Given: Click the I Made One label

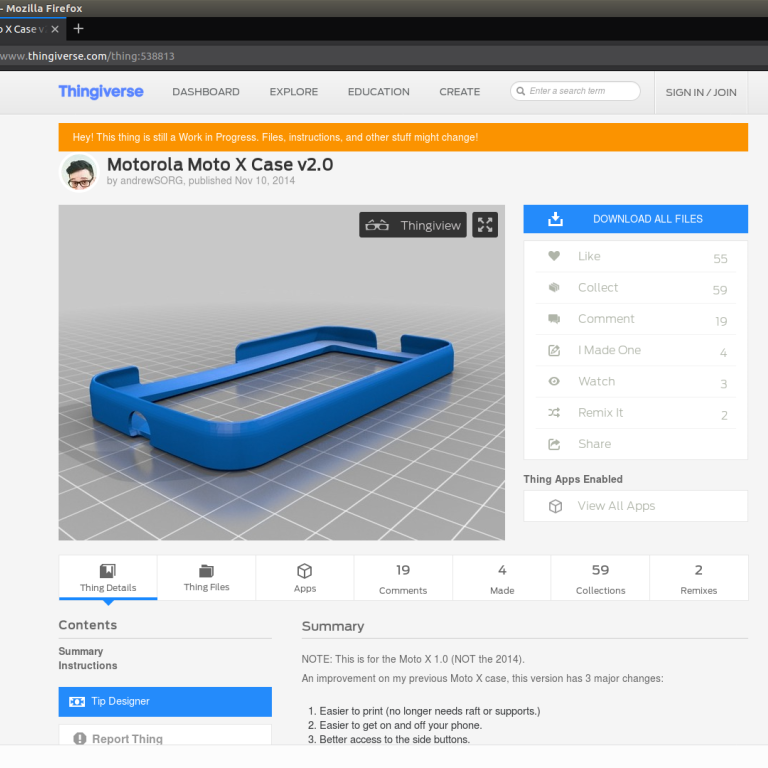Looking at the screenshot, I should pos(609,350).
